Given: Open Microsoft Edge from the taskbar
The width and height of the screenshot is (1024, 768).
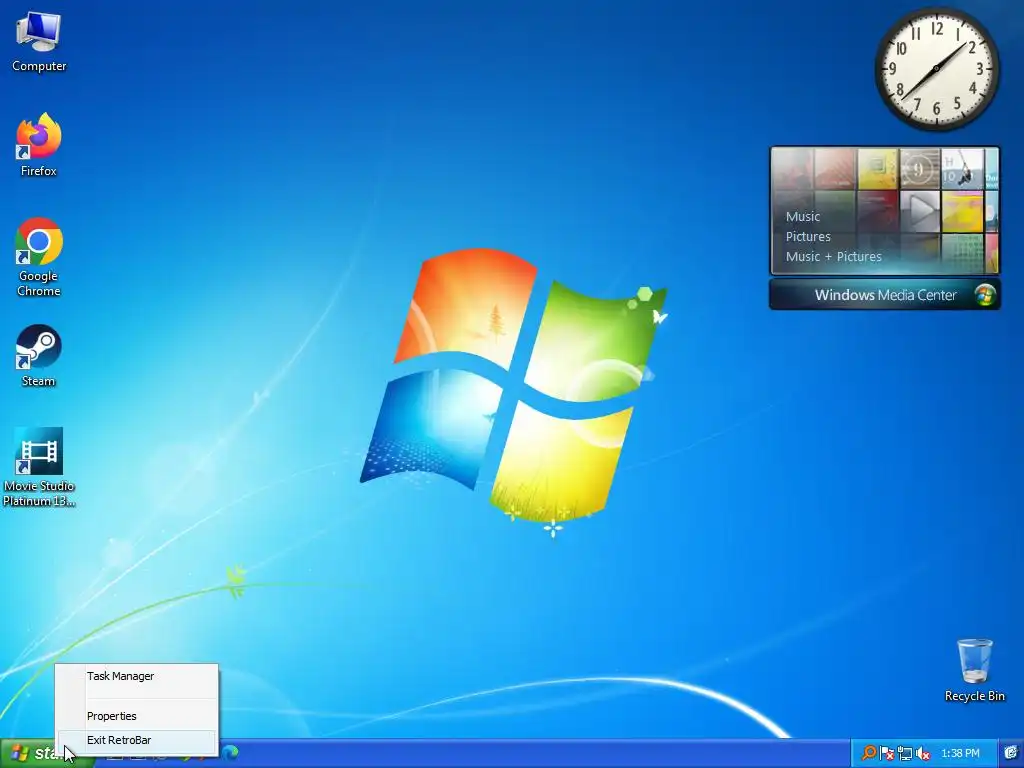Looking at the screenshot, I should pos(230,753).
